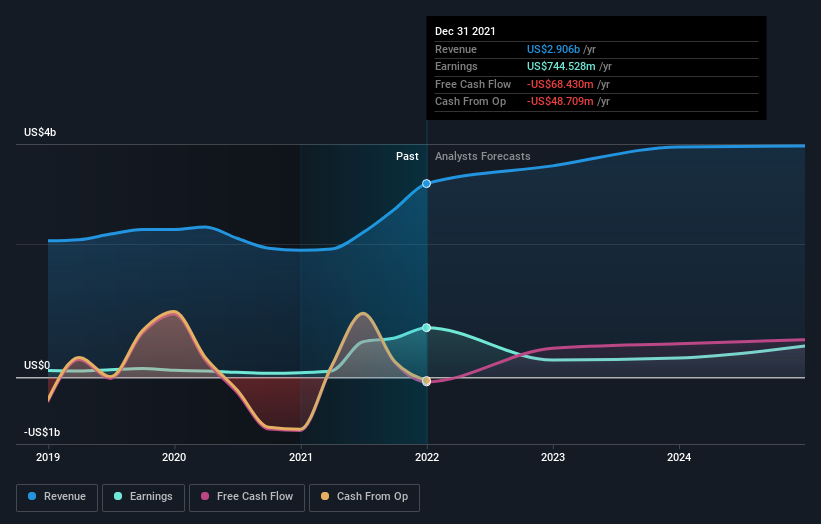Click the US$2.906b revenue value
Viewport: 821px width, 524px height.
click(x=553, y=49)
